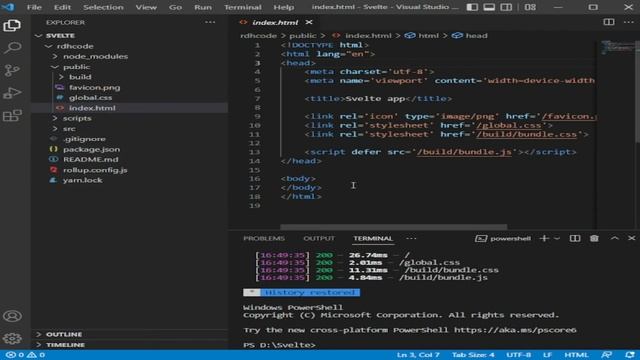The width and height of the screenshot is (640, 360).
Task: Click the errors and warnings status indicator
Action: (25, 355)
